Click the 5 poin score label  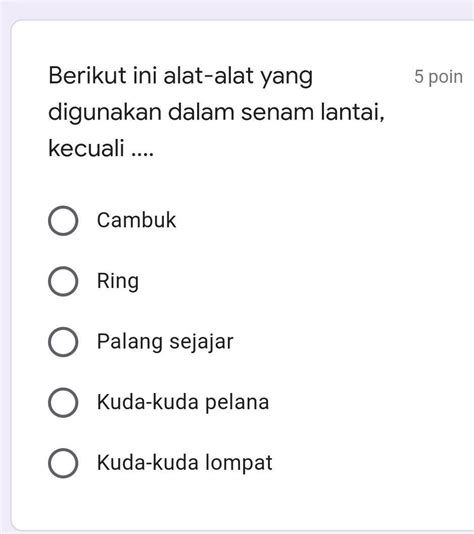438,76
